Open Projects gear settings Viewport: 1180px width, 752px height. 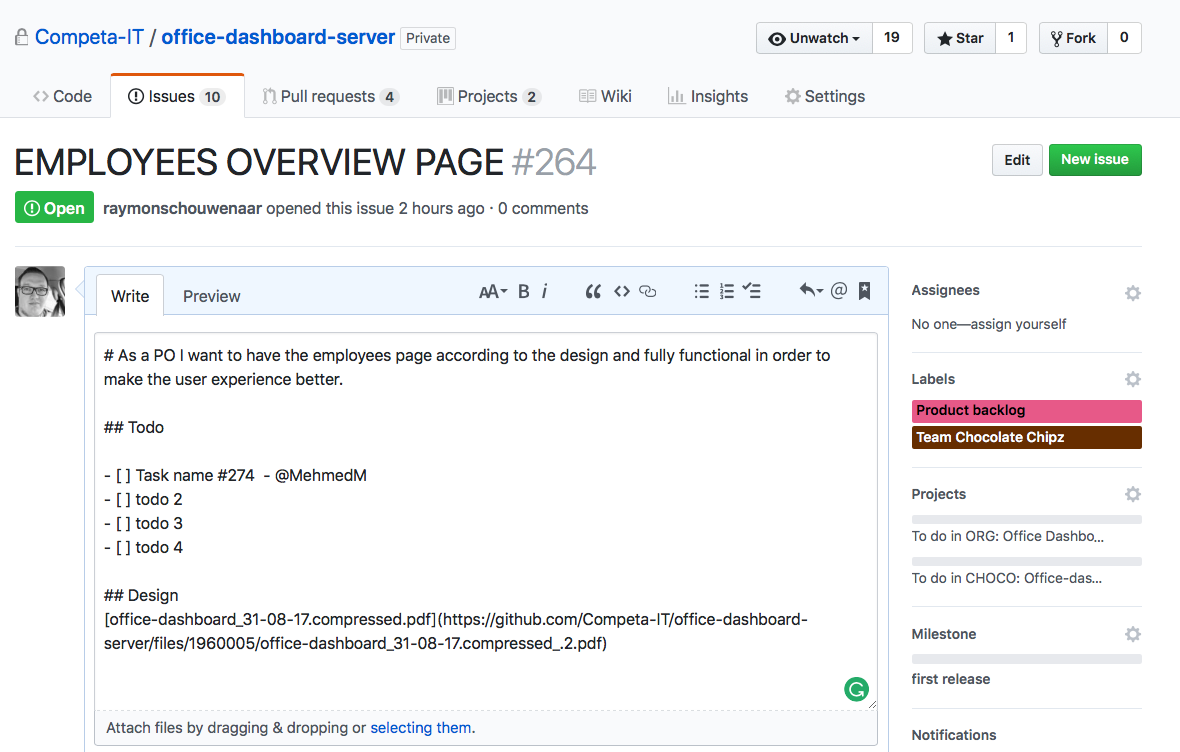(x=1133, y=494)
